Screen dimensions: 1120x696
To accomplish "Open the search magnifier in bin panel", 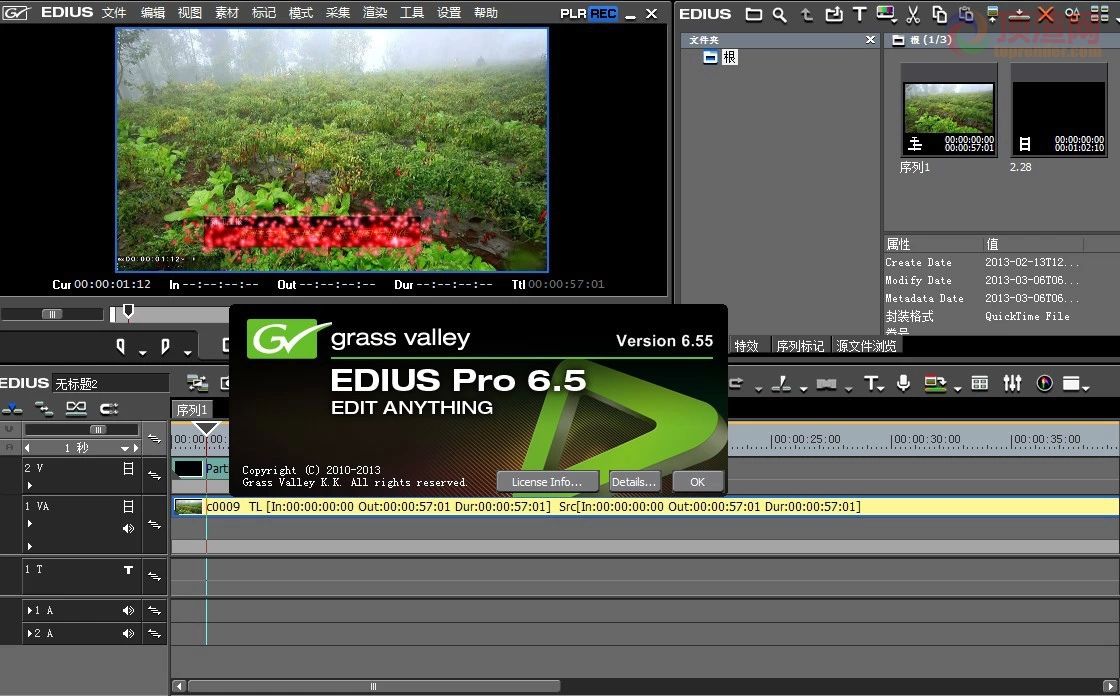I will coord(779,14).
